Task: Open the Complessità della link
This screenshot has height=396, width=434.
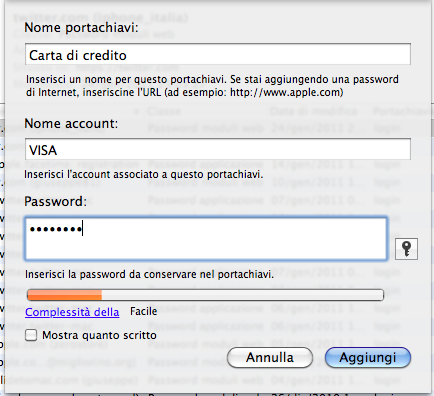Action: (72, 312)
